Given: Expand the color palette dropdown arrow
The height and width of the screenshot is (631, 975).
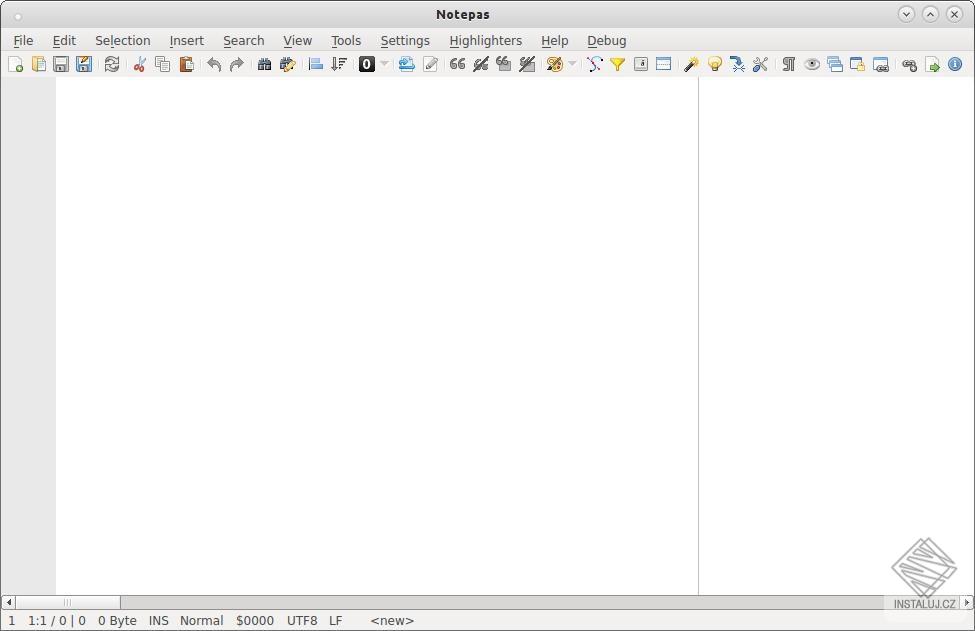Looking at the screenshot, I should tap(572, 64).
